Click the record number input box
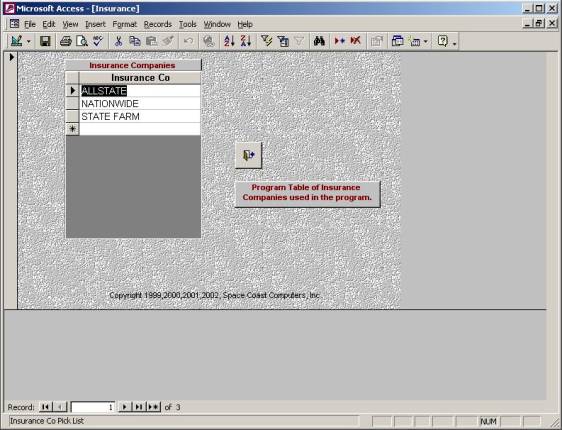The width and height of the screenshot is (562, 430). click(93, 407)
